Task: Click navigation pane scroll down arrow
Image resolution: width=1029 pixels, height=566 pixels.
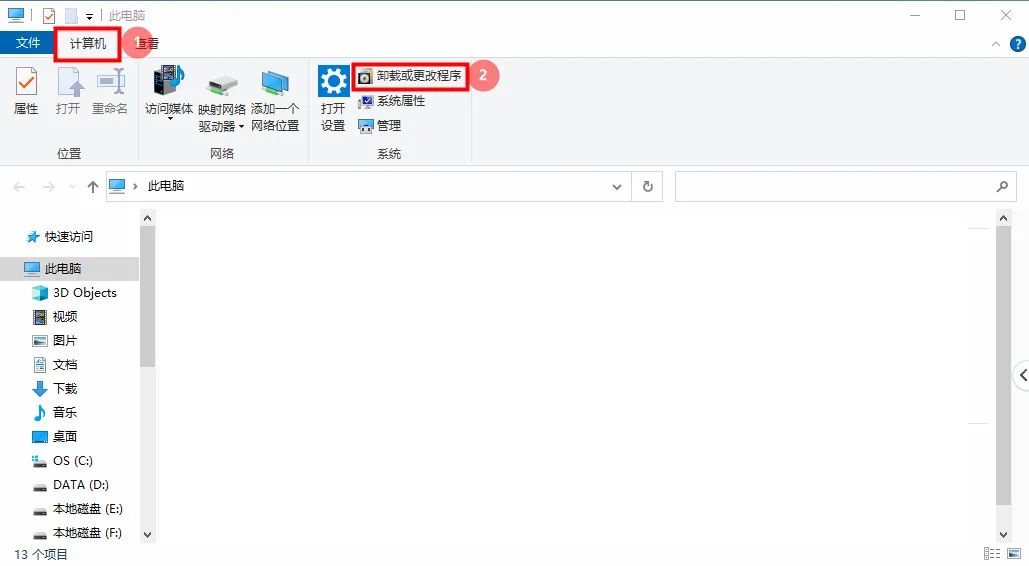Action: tap(148, 535)
